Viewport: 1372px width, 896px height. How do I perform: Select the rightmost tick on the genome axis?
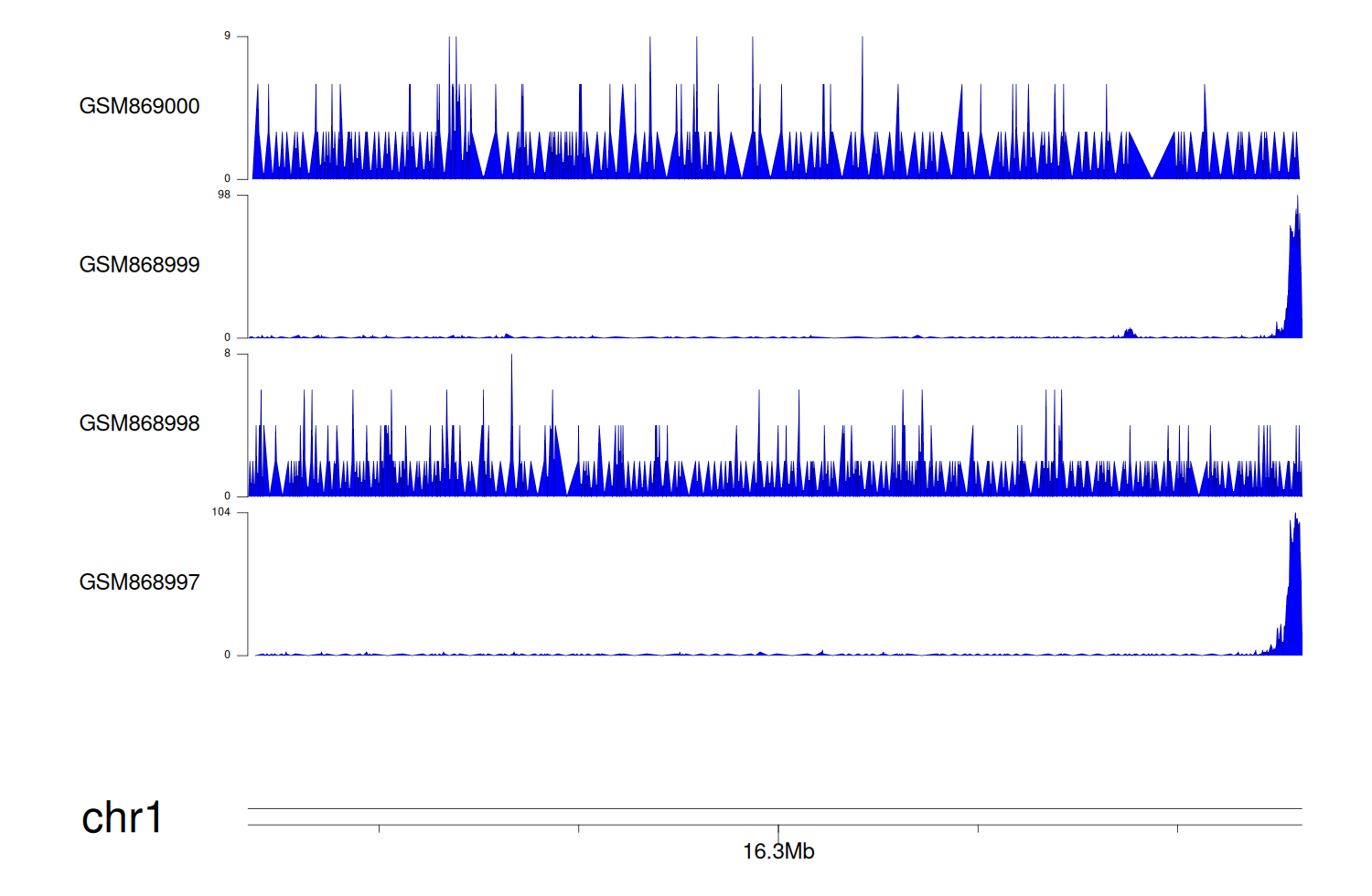(x=1177, y=828)
